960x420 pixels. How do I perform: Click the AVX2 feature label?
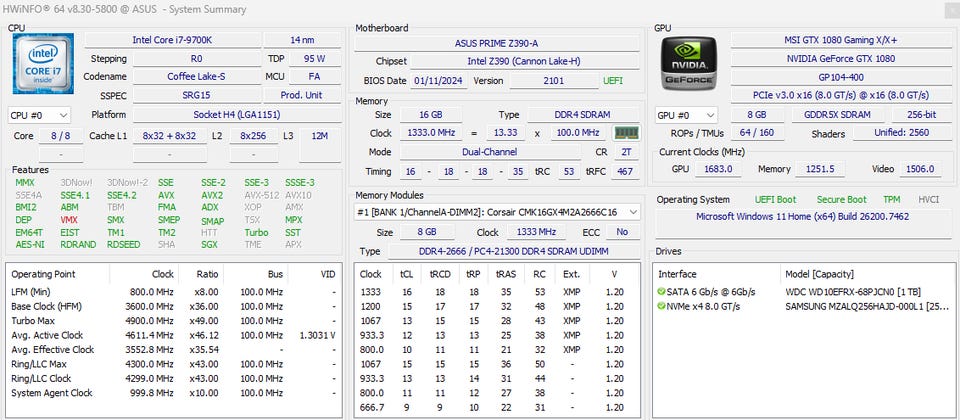pyautogui.click(x=212, y=195)
